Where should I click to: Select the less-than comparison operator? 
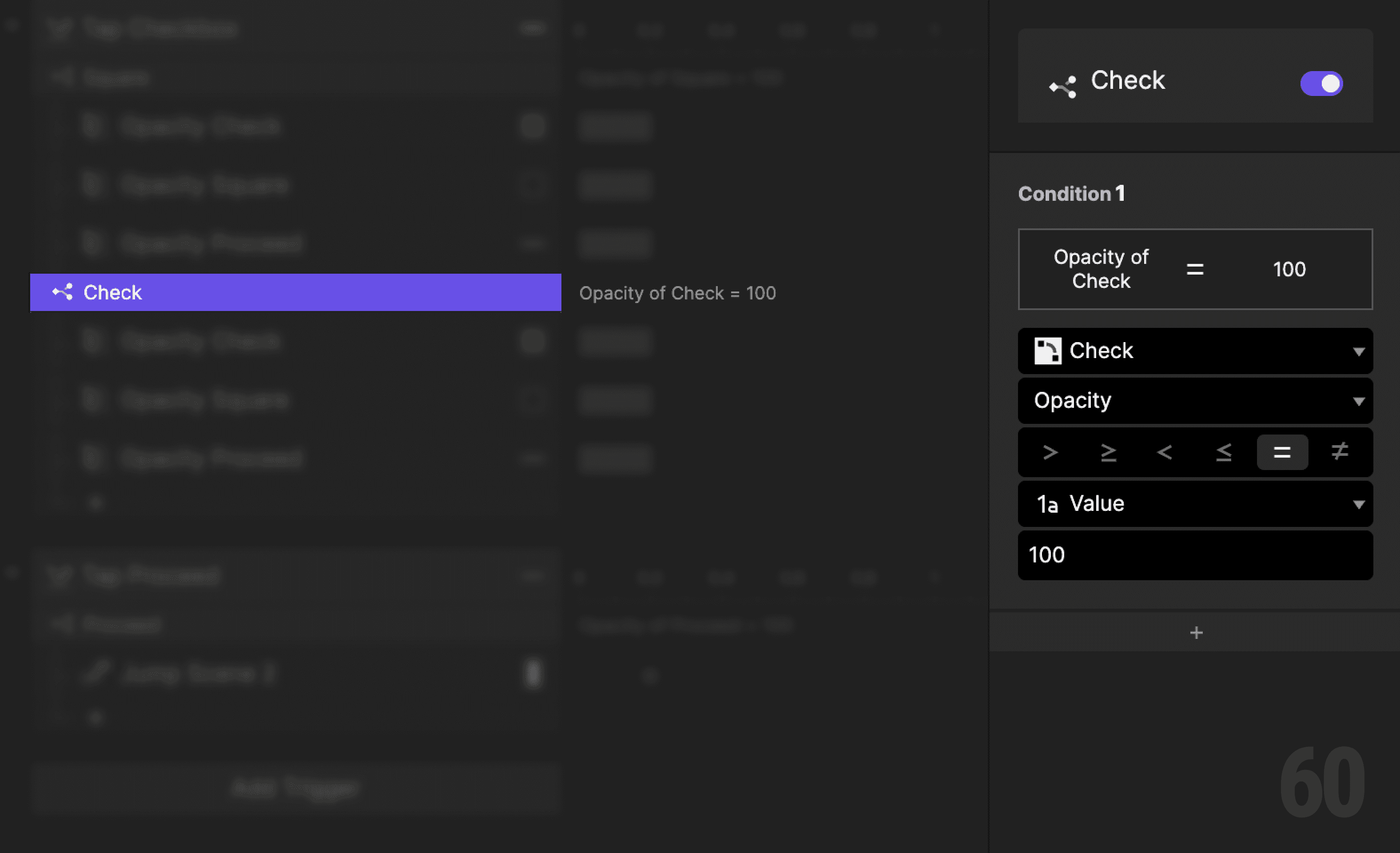coord(1166,452)
